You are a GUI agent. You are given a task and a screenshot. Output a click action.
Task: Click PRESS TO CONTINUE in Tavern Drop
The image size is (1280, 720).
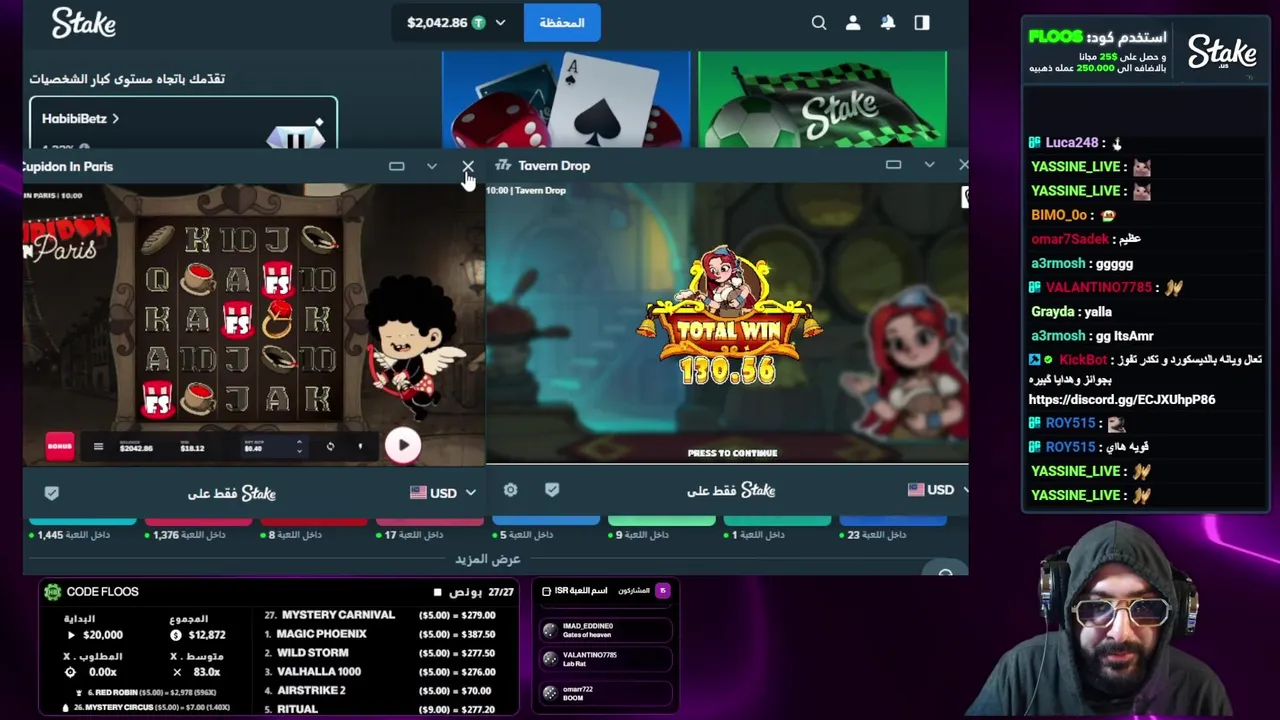click(x=732, y=453)
